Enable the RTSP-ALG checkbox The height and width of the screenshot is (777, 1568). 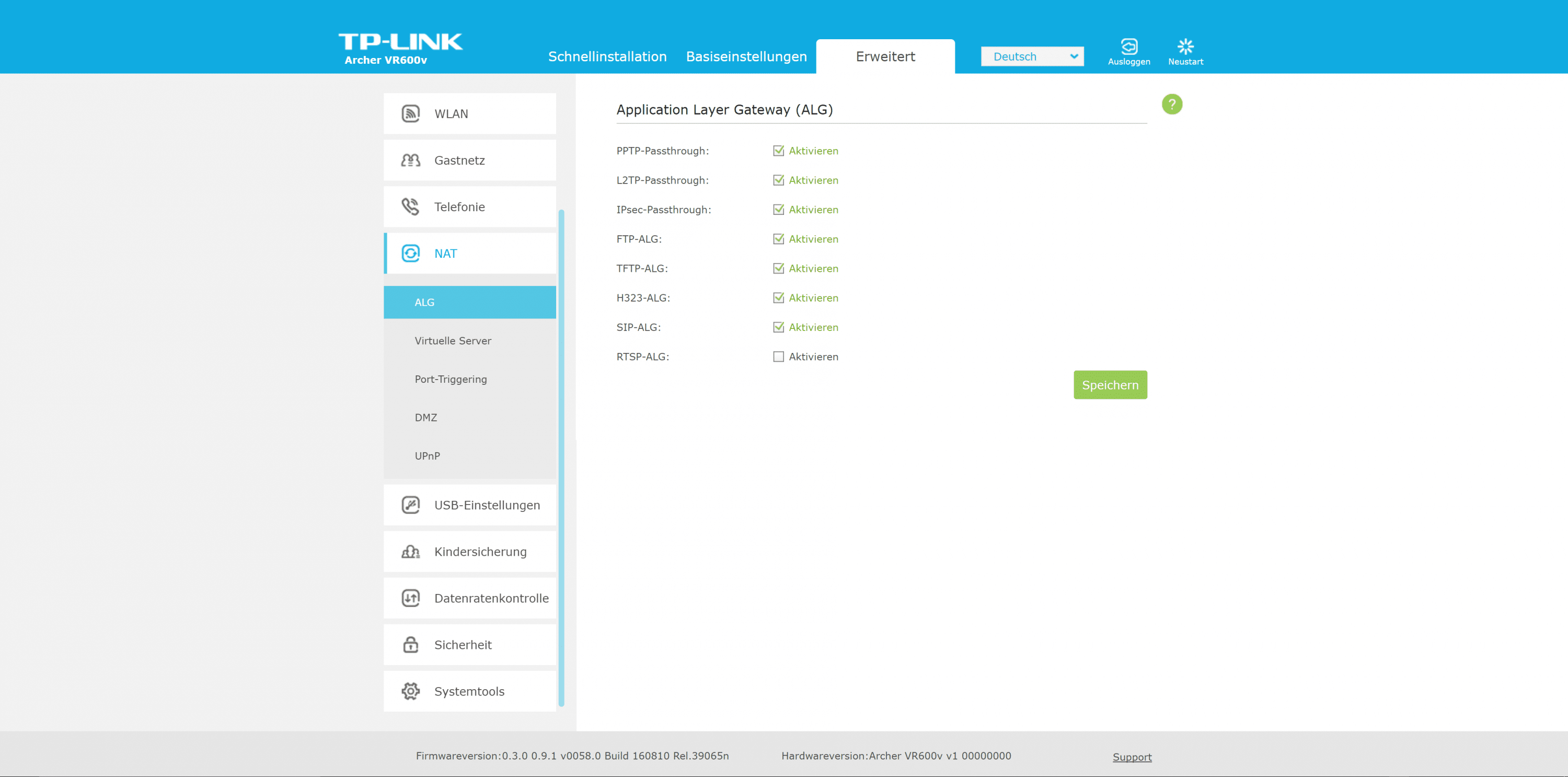pos(778,357)
